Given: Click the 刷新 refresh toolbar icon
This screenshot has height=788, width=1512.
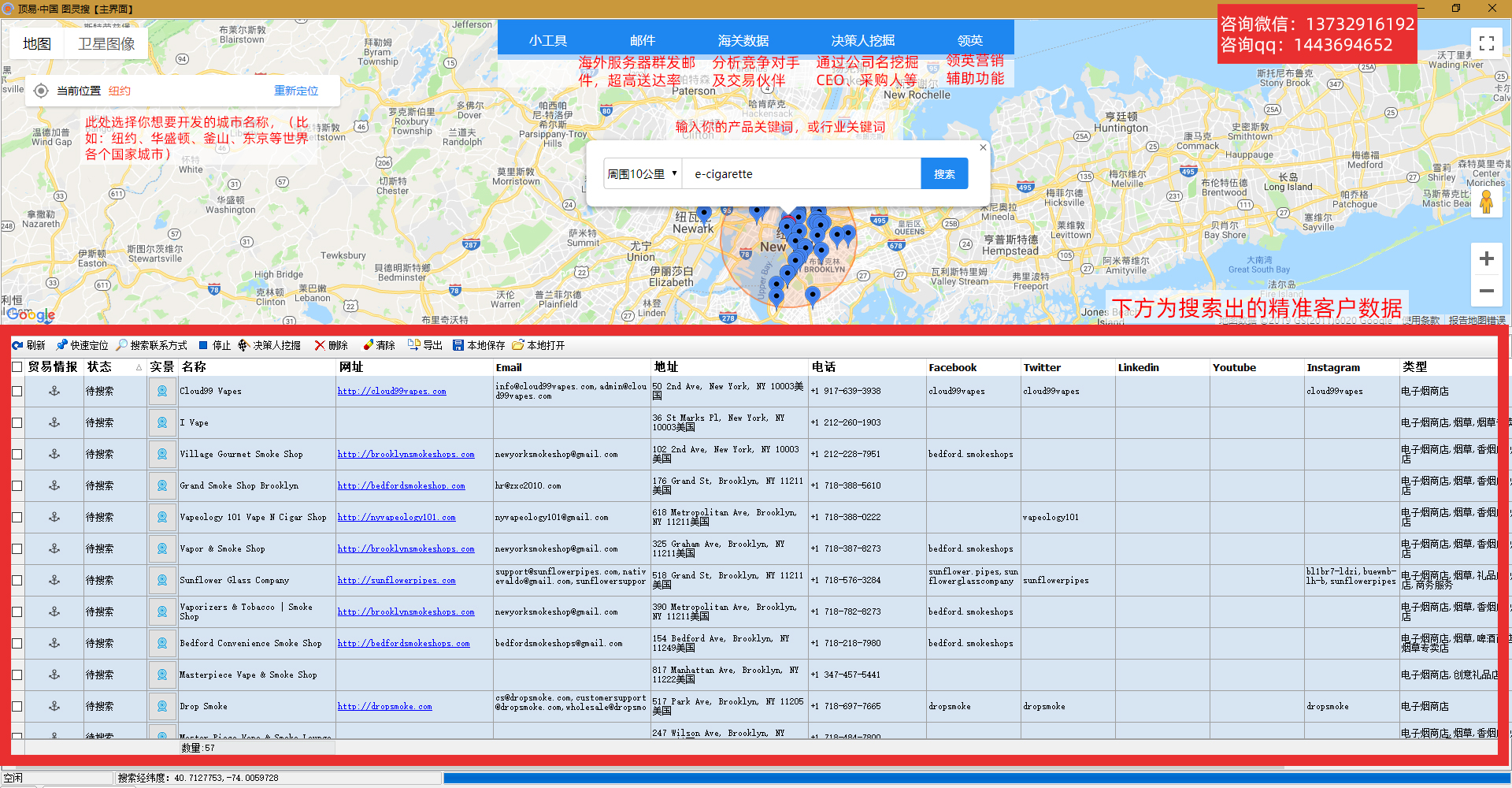Looking at the screenshot, I should click(28, 345).
